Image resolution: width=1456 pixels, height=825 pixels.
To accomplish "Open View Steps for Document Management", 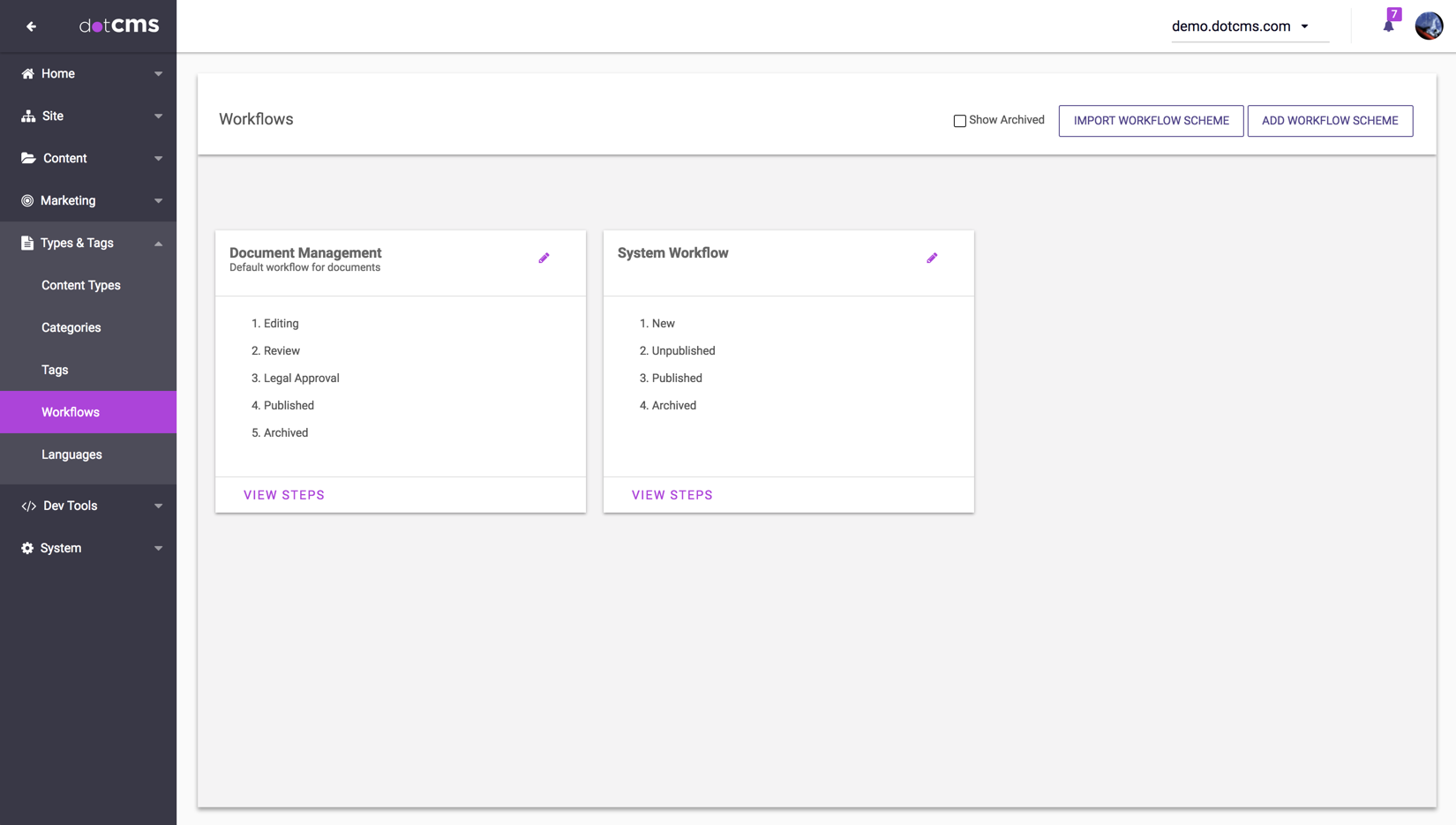I will click(x=284, y=495).
